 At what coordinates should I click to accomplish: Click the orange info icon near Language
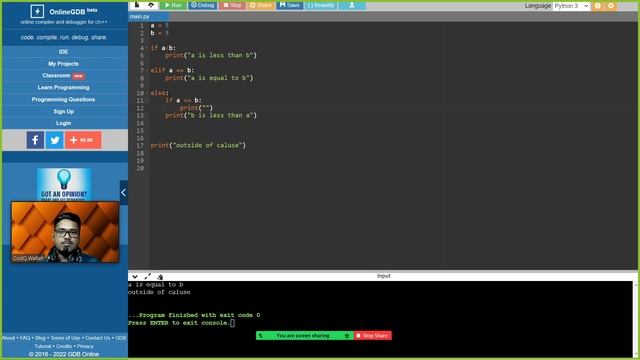[x=598, y=6]
